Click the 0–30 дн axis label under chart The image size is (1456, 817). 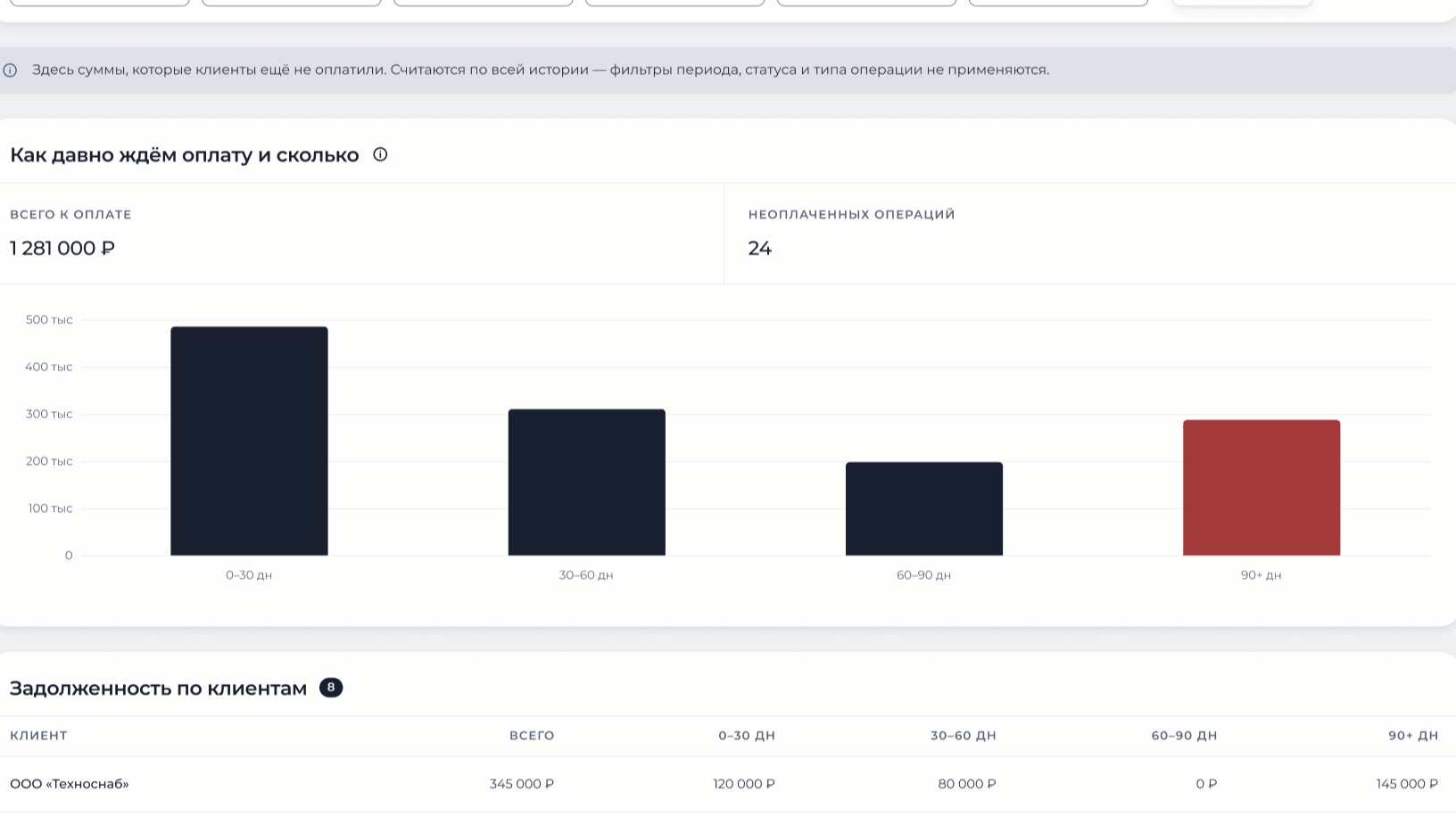(x=249, y=575)
